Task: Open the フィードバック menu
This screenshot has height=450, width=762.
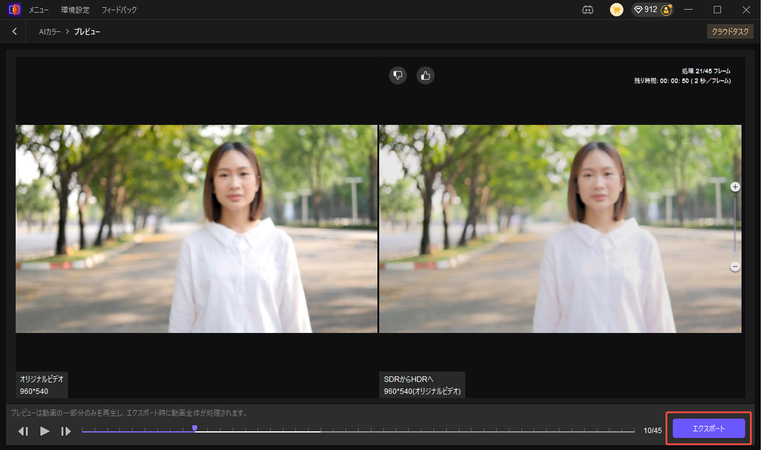Action: pyautogui.click(x=119, y=9)
